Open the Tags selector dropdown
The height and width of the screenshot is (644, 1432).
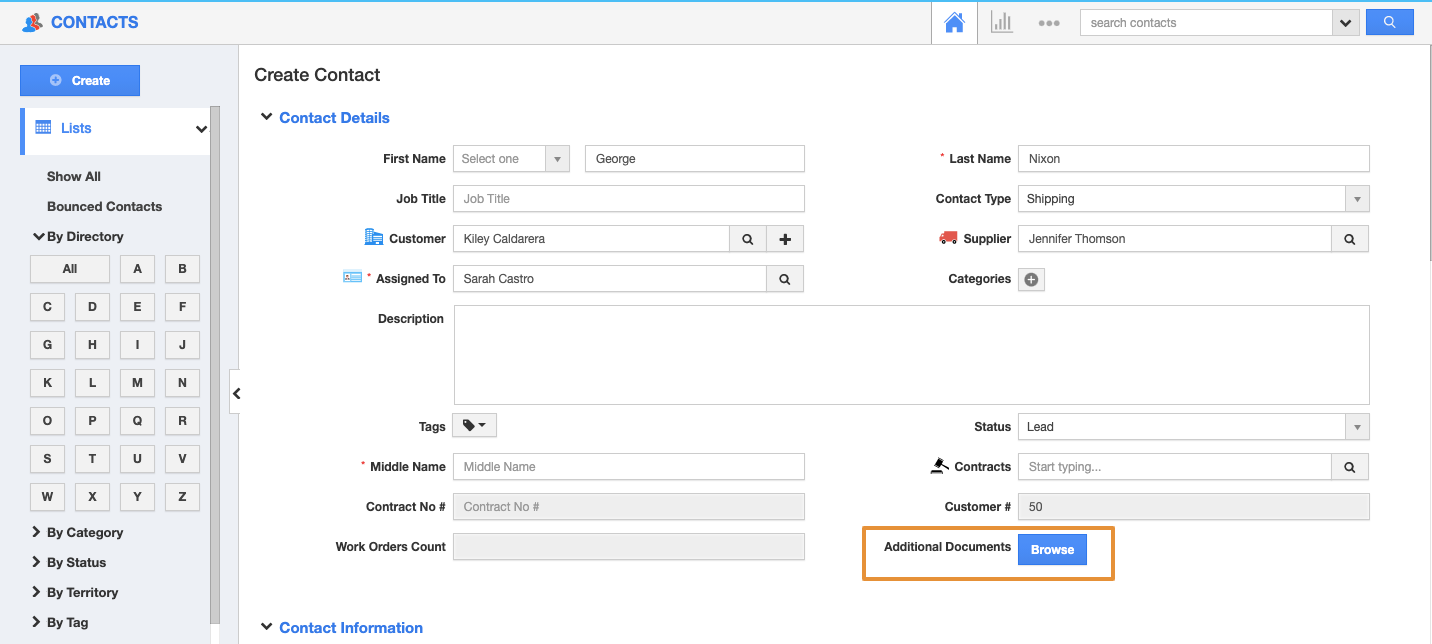tap(473, 425)
